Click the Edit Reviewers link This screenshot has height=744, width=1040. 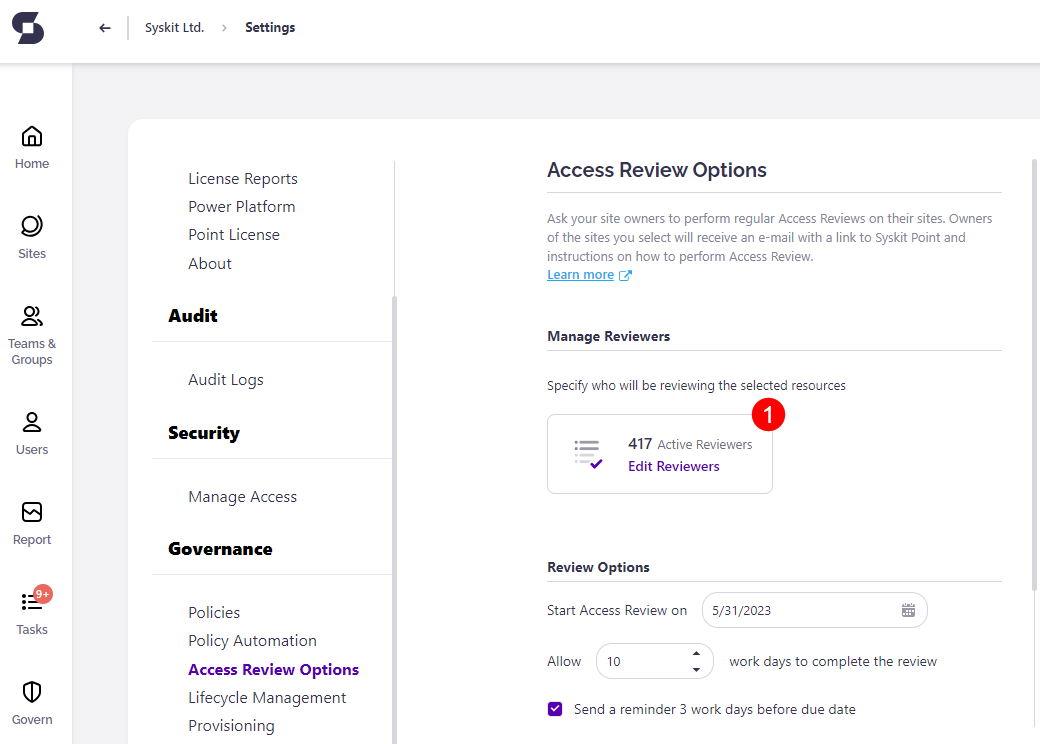pos(673,466)
